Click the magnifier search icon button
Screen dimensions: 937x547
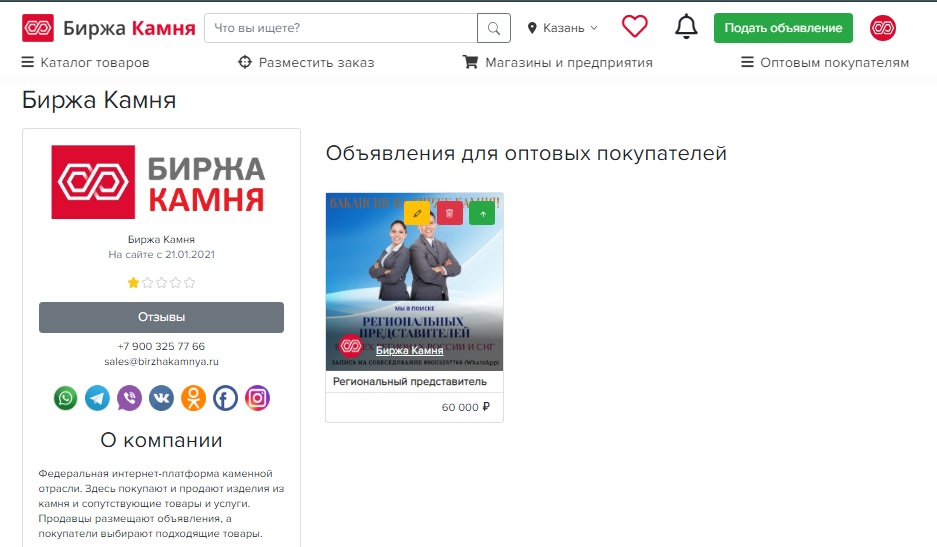click(x=494, y=28)
